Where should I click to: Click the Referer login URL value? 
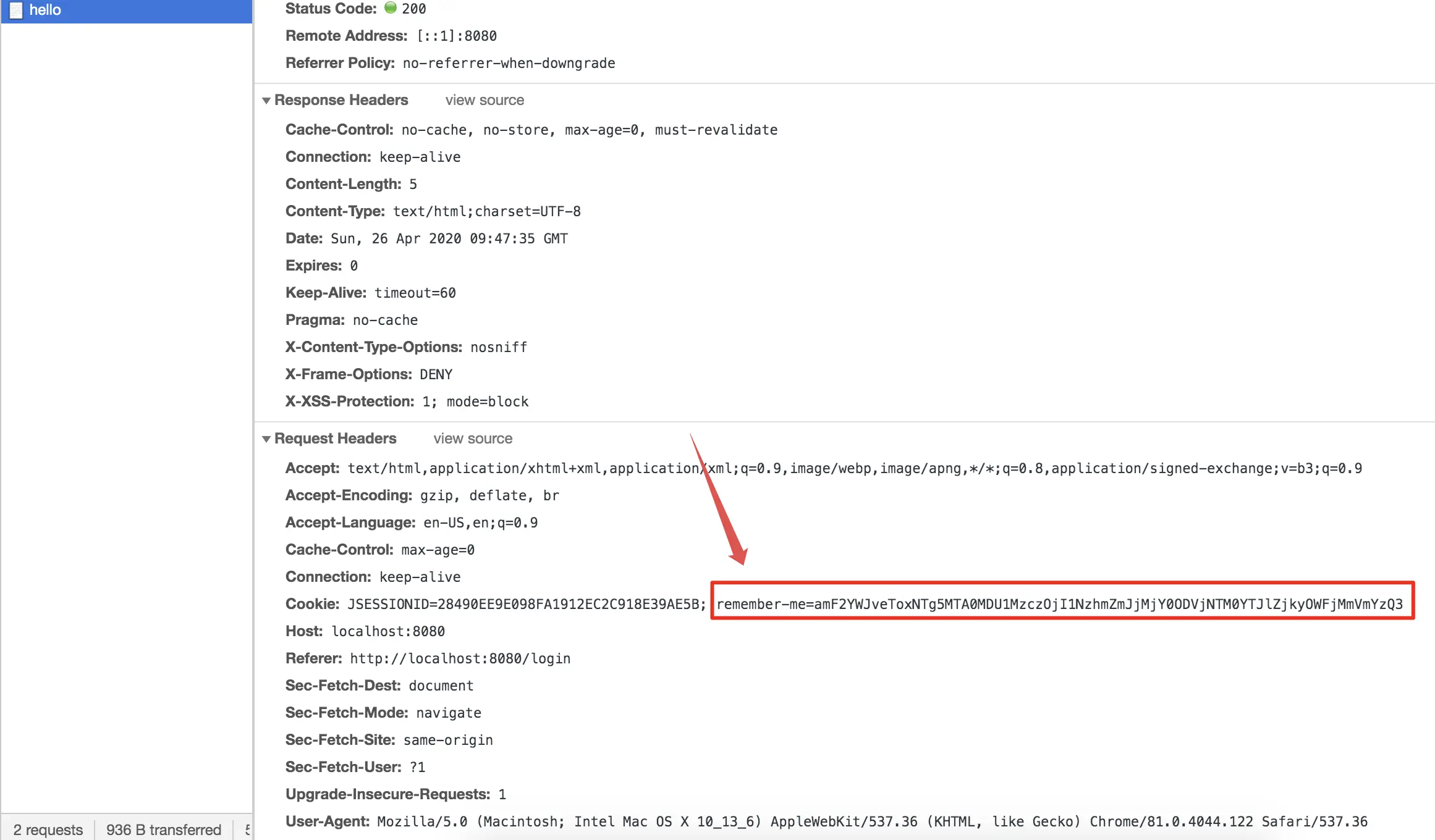(460, 658)
